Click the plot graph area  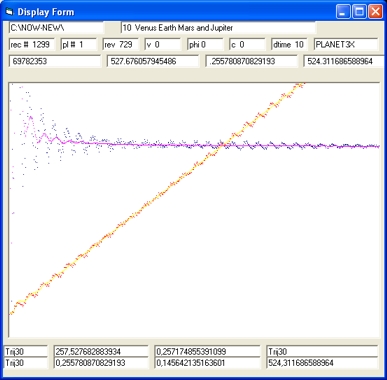(194, 210)
